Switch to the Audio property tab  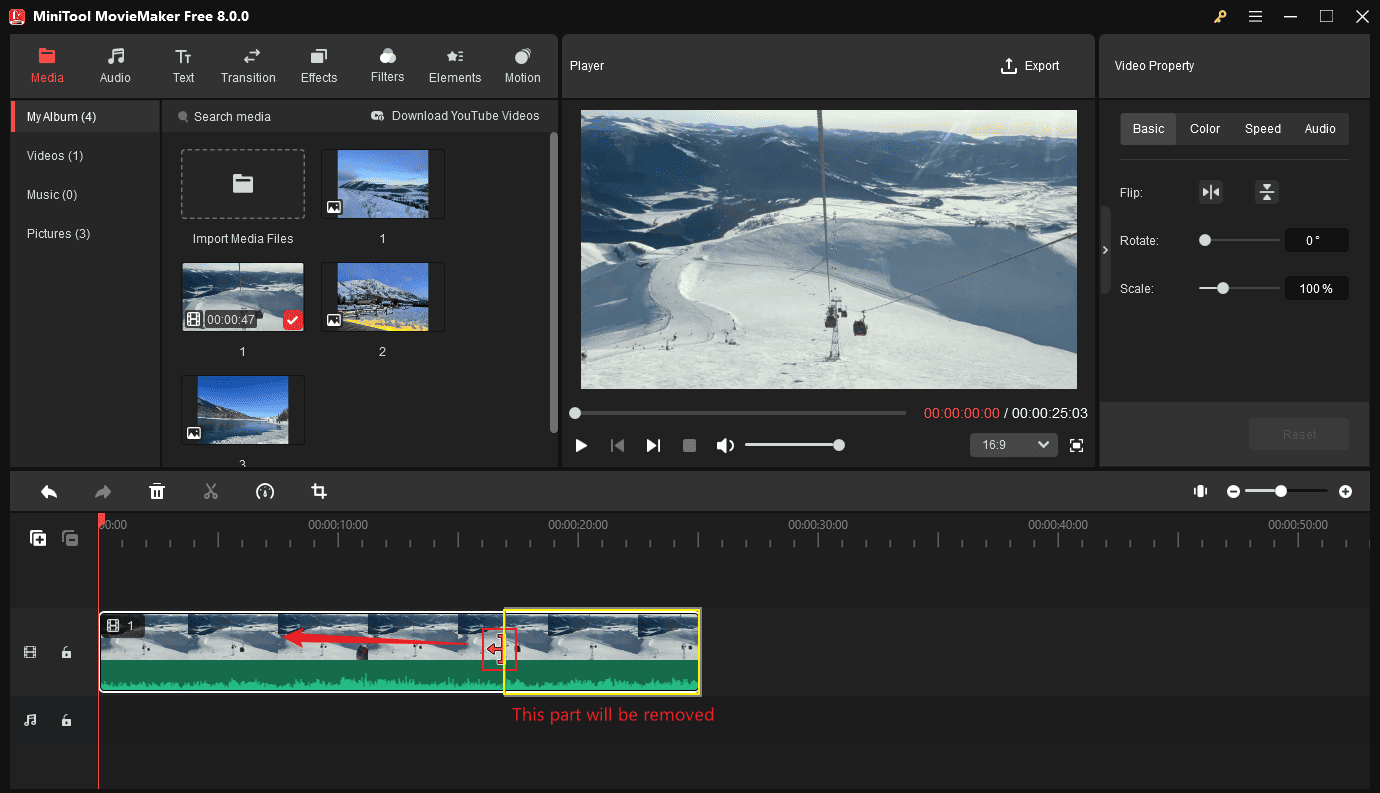click(1320, 129)
